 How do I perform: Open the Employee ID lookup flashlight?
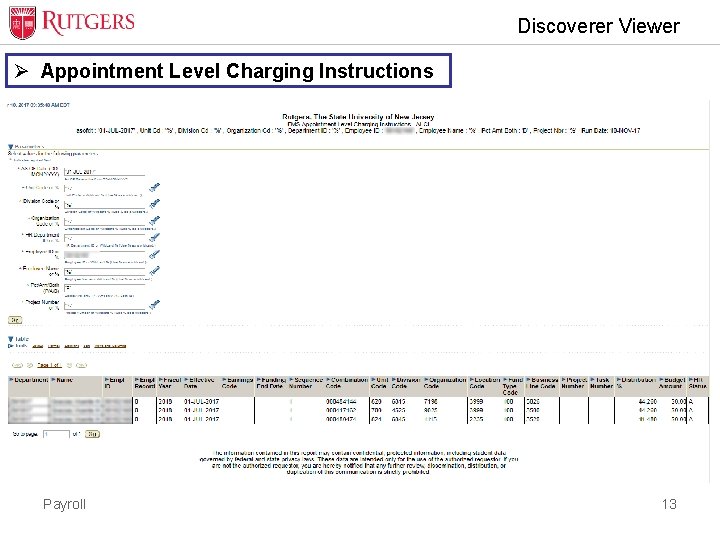pos(154,254)
